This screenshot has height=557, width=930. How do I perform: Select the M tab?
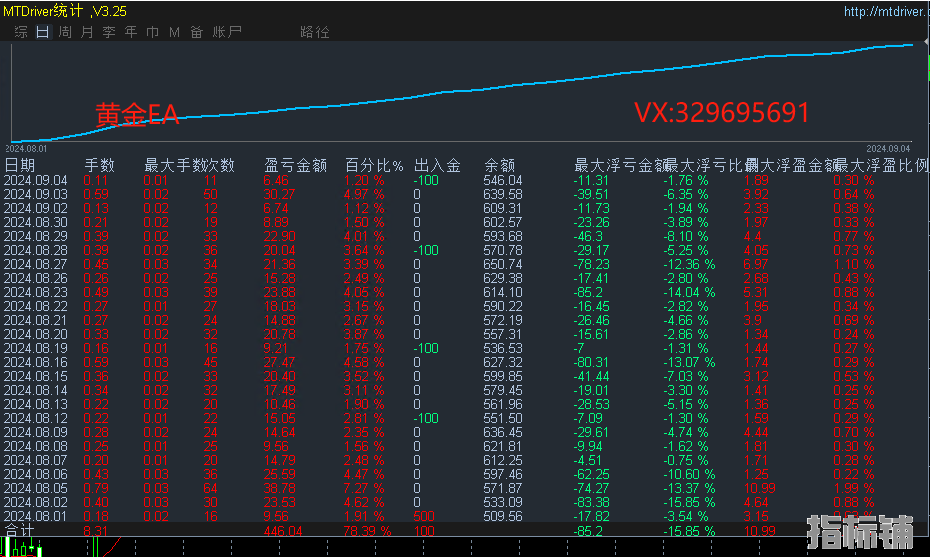174,32
